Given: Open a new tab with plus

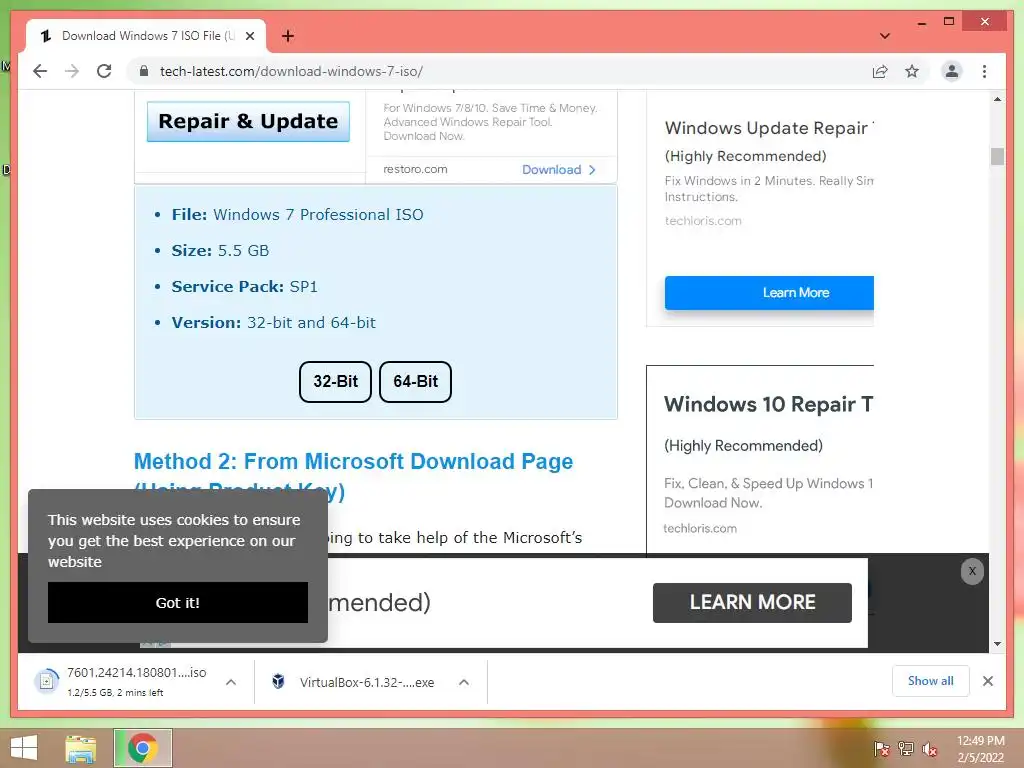Looking at the screenshot, I should pyautogui.click(x=287, y=36).
